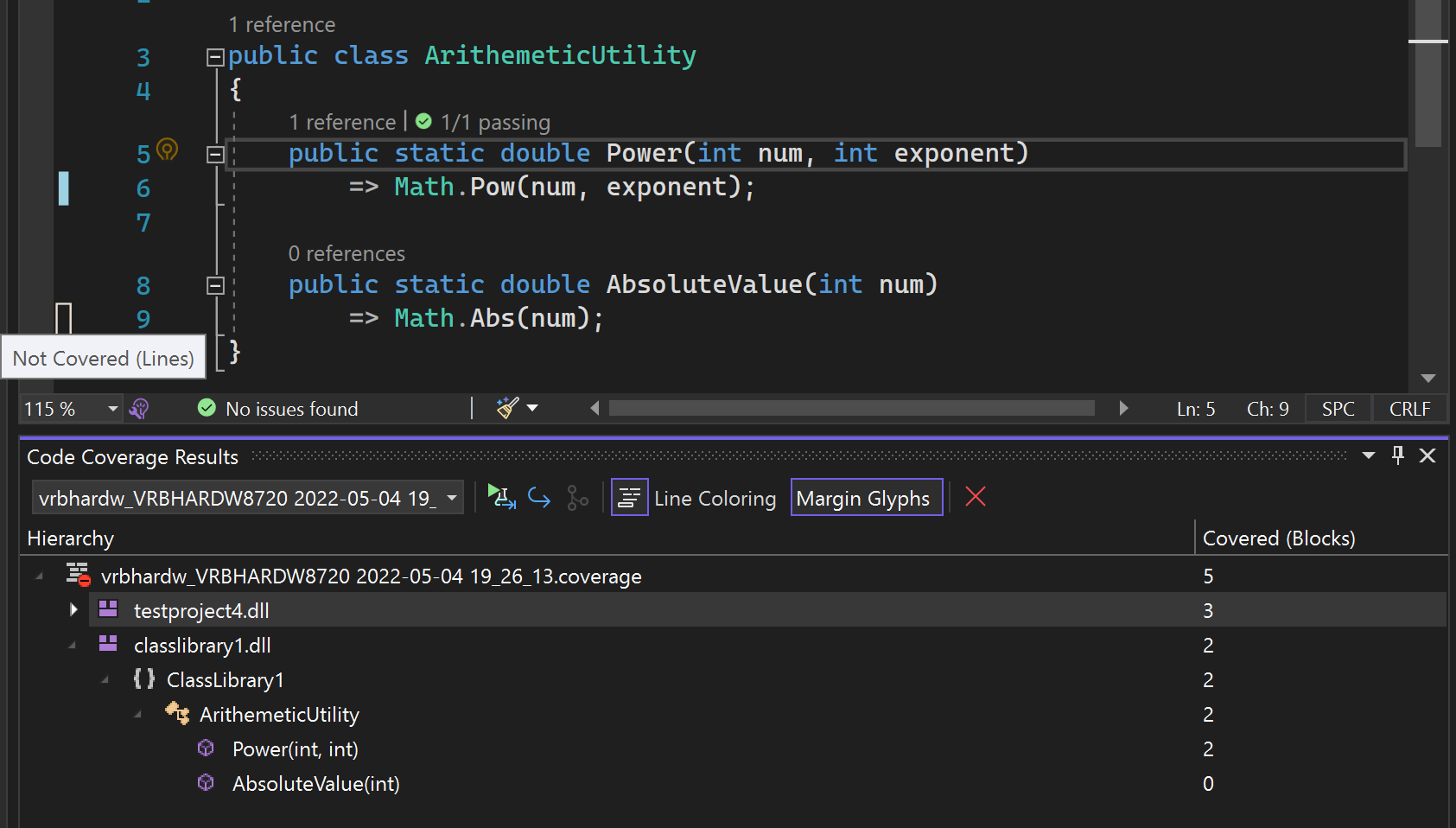The height and width of the screenshot is (828, 1456).
Task: Expand the testproject4.dll tree node
Action: click(x=73, y=610)
